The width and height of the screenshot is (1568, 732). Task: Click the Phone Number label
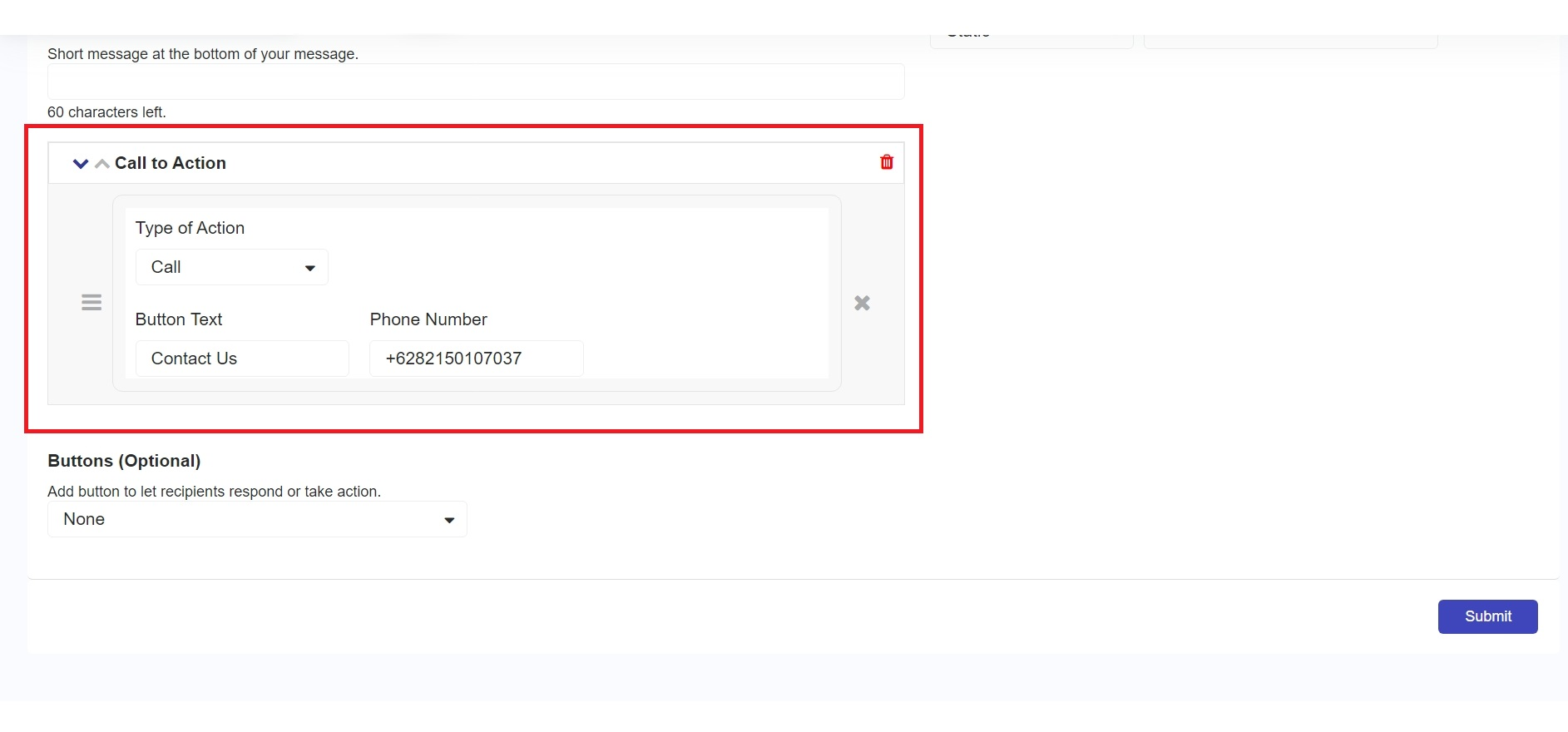pos(428,319)
